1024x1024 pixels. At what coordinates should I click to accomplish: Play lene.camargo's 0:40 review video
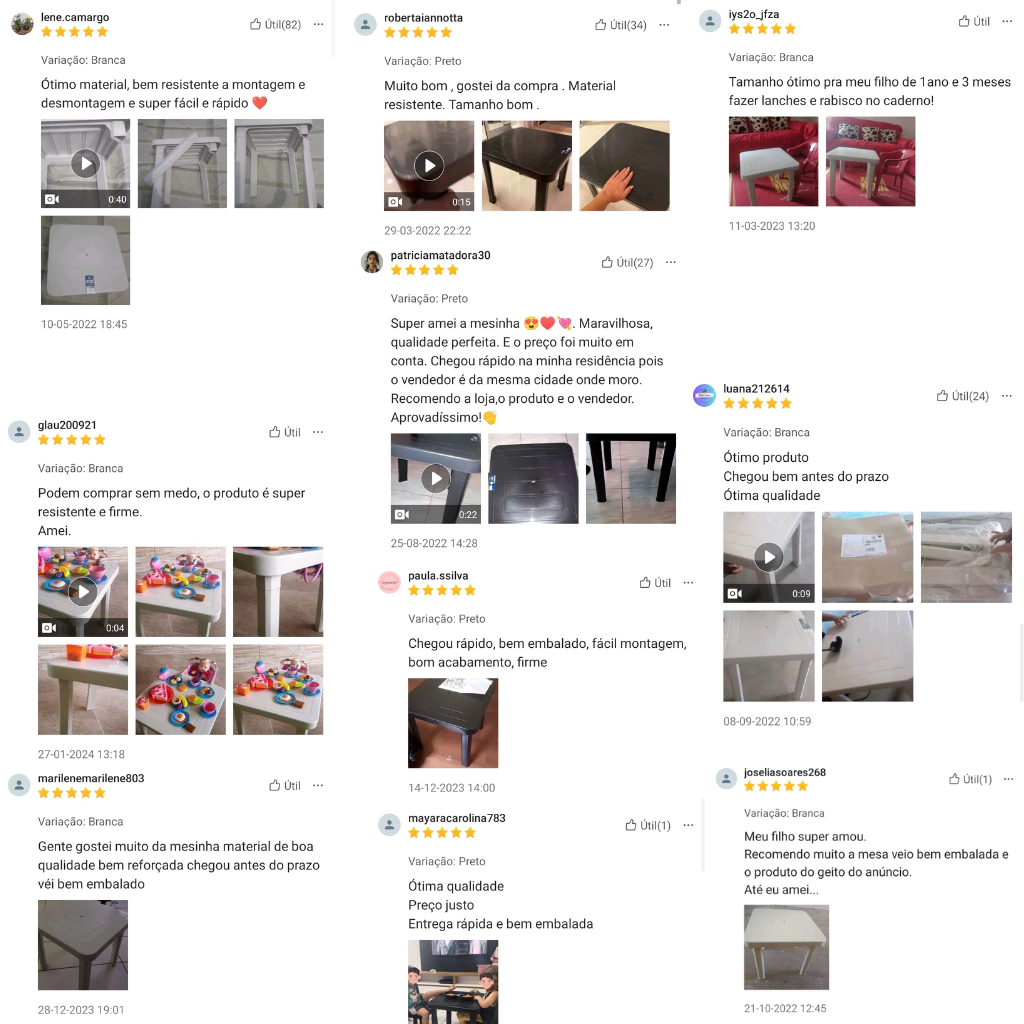86,163
